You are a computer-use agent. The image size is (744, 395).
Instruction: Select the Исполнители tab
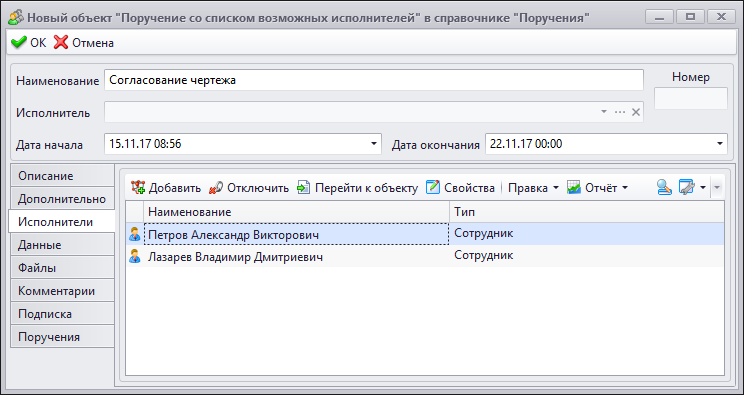coord(62,222)
